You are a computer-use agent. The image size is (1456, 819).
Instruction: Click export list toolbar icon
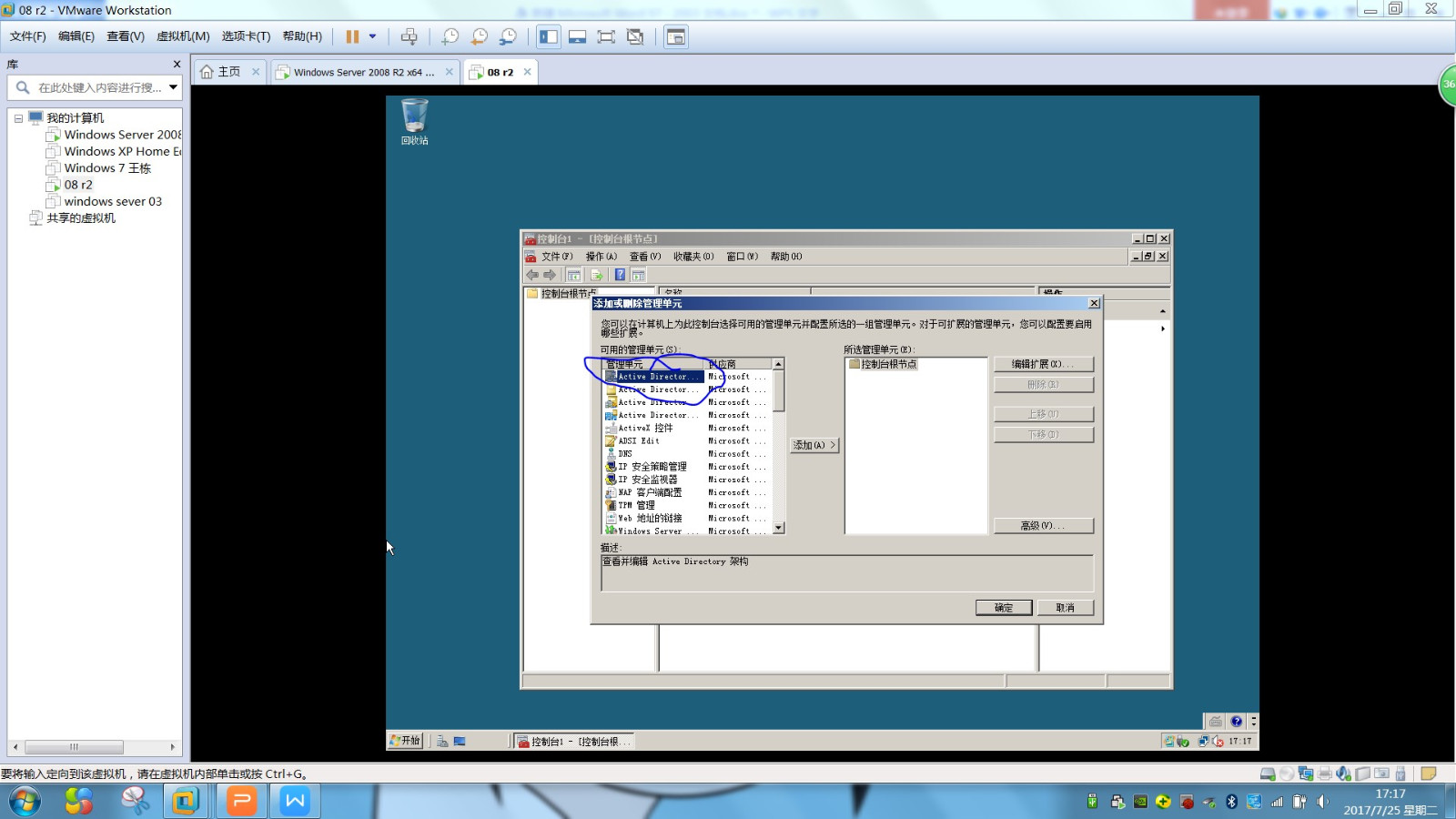coord(597,275)
